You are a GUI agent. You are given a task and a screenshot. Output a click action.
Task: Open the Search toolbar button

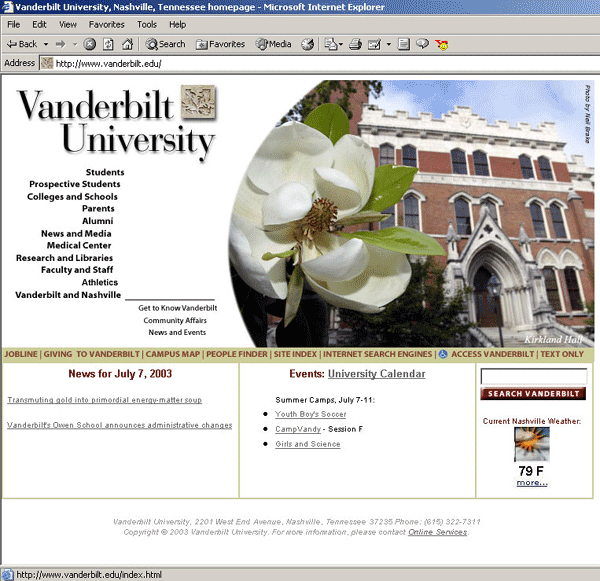click(x=166, y=44)
